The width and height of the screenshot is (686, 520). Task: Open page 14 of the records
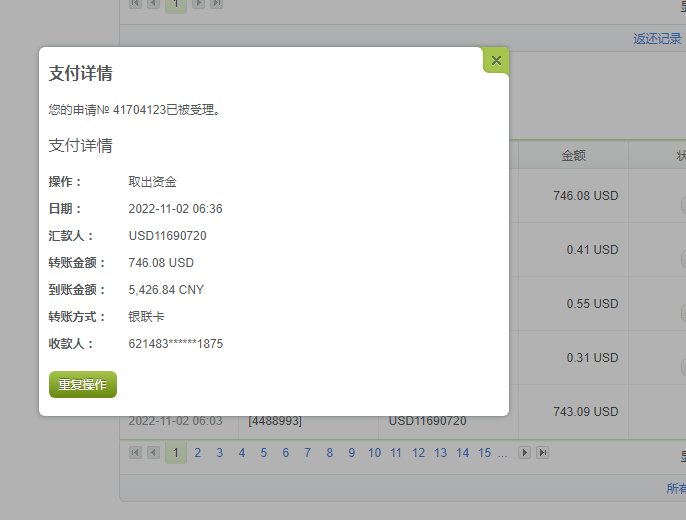click(x=462, y=453)
